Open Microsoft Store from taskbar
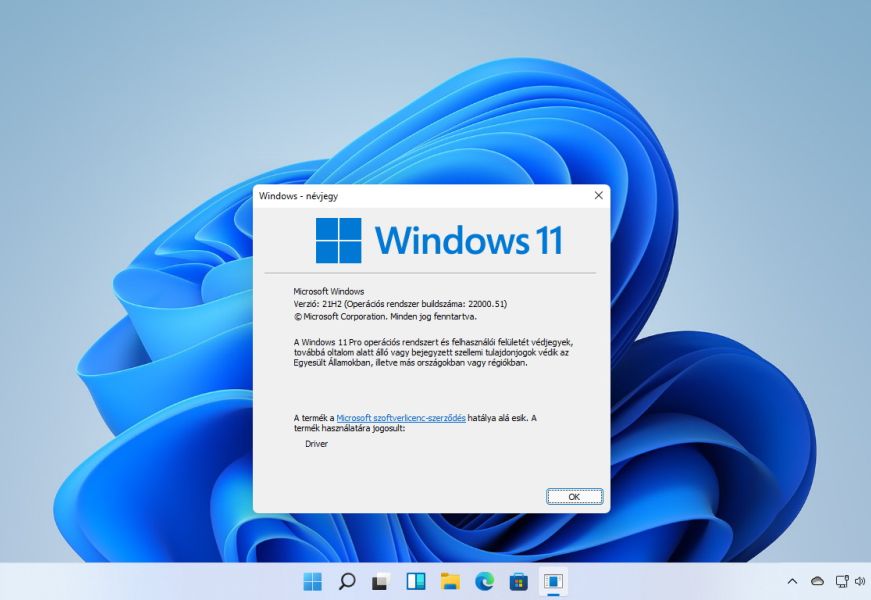The width and height of the screenshot is (871, 600). tap(519, 582)
